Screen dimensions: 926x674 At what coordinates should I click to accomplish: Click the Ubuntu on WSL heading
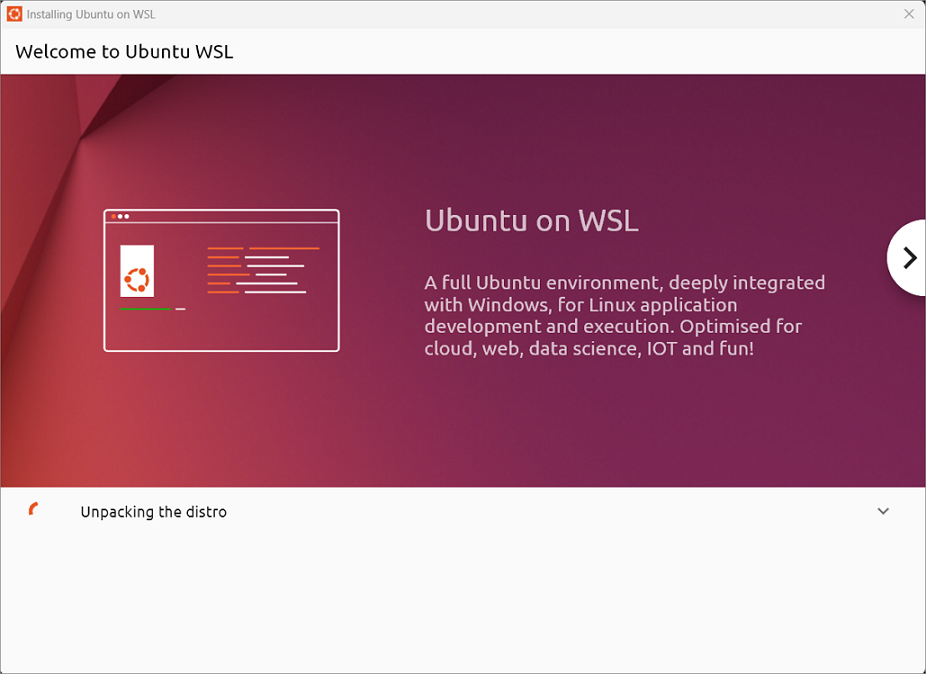pos(532,220)
